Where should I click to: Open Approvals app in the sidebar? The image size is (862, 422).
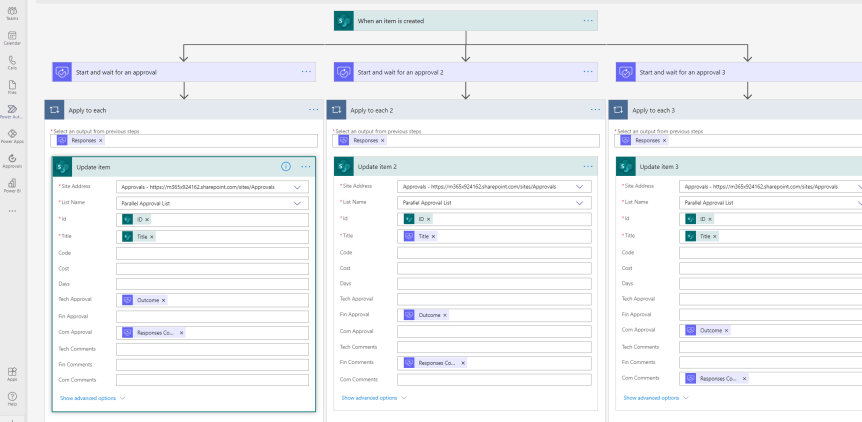point(12,161)
